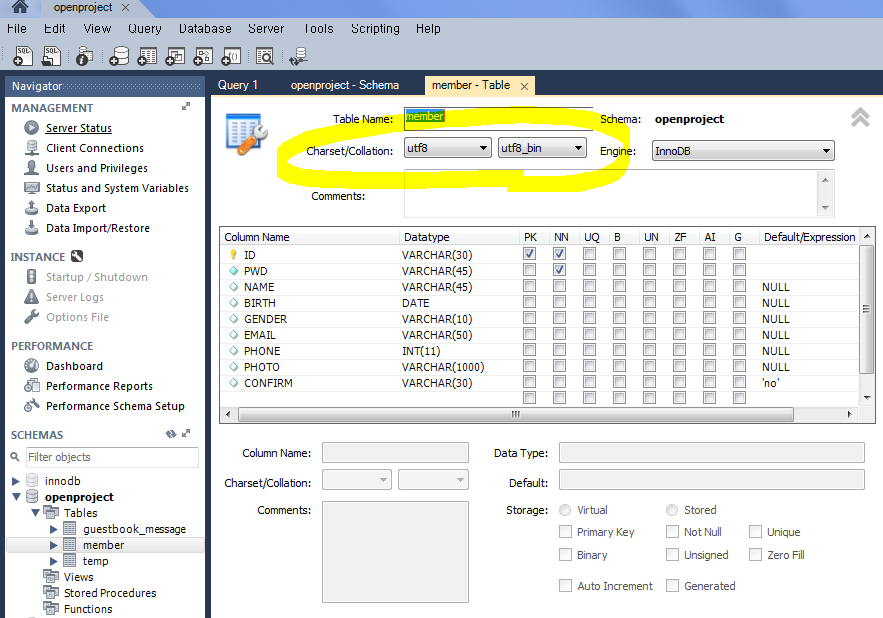Open the column charset dropdown
This screenshot has height=618, width=883.
click(356, 480)
